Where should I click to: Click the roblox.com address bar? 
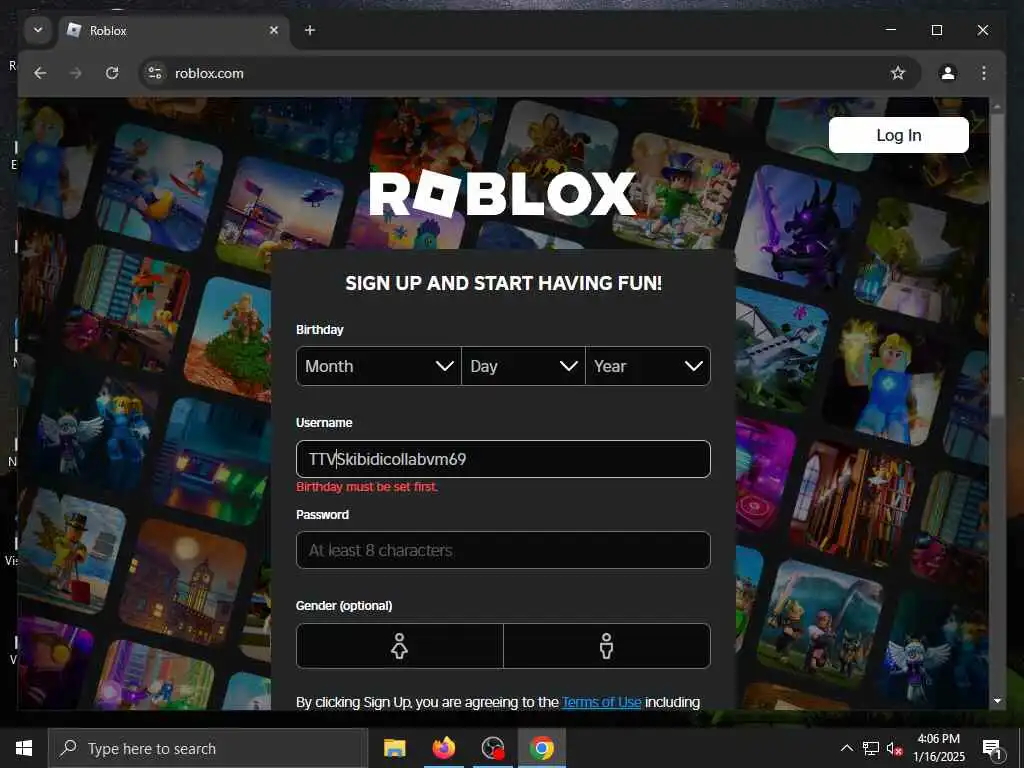[529, 73]
